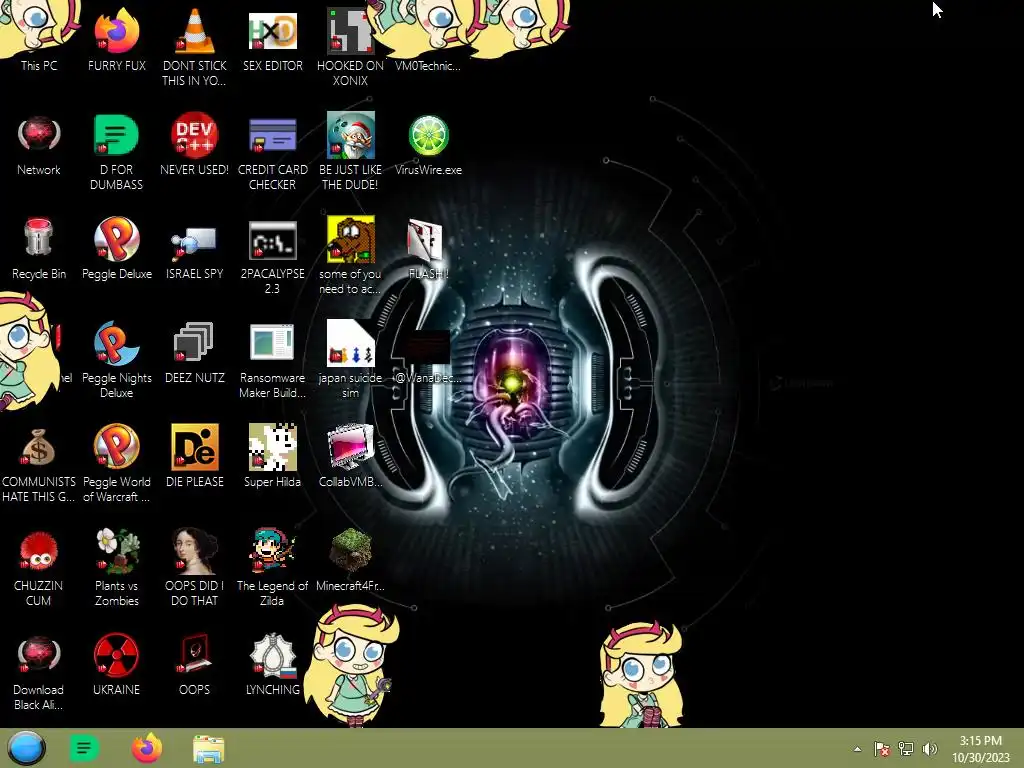
Task: Open the Super Hilda game icon
Action: [273, 447]
